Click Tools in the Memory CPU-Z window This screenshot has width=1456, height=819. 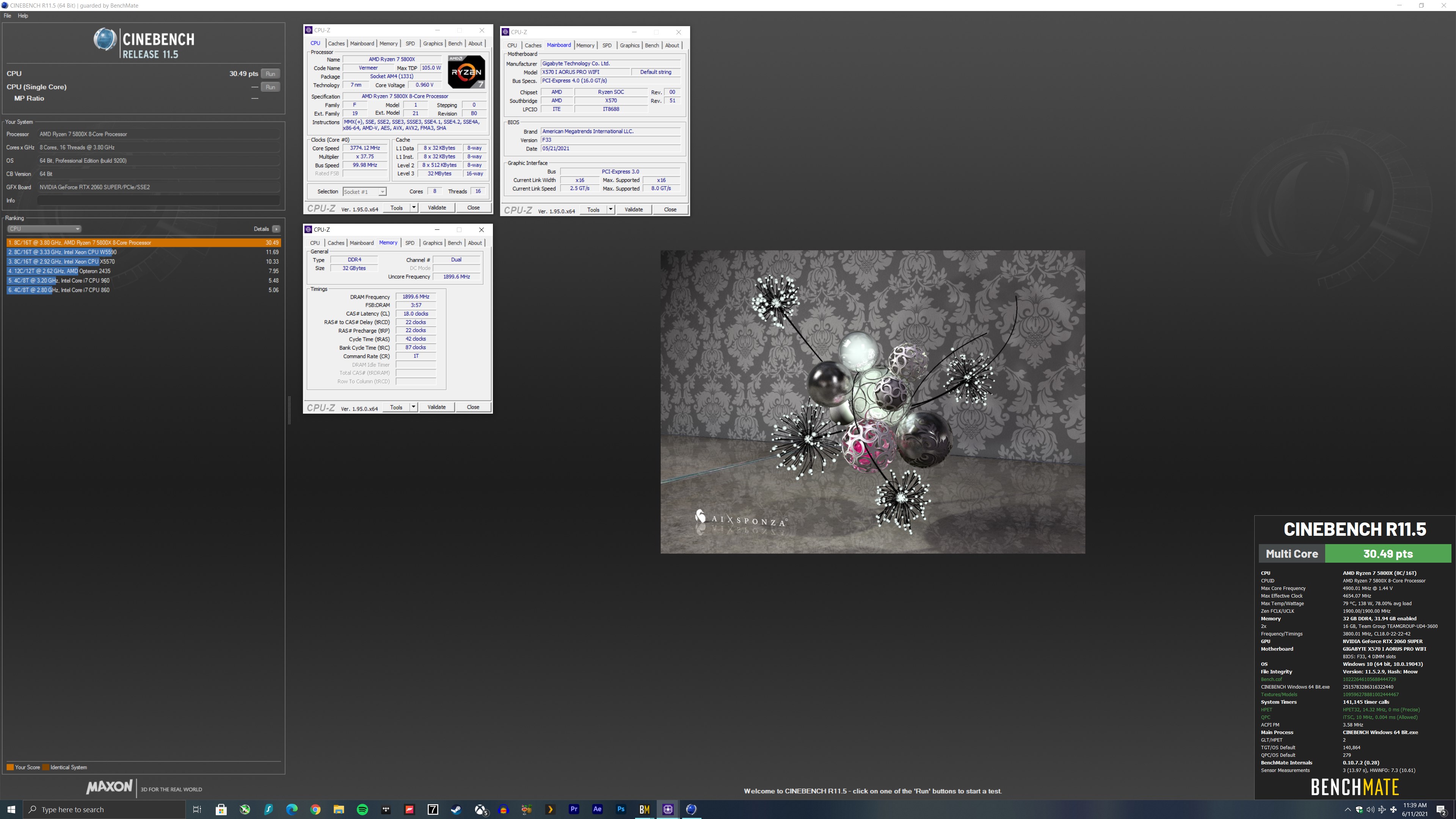396,407
